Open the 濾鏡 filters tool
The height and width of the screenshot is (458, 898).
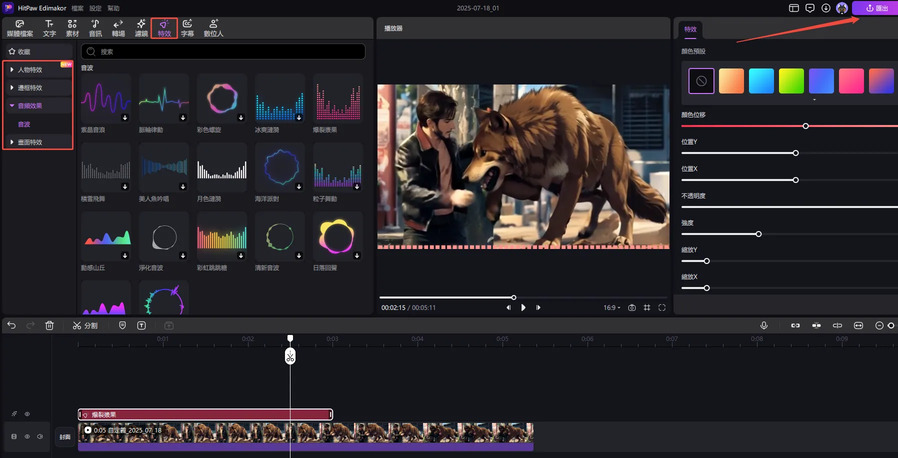[141, 27]
